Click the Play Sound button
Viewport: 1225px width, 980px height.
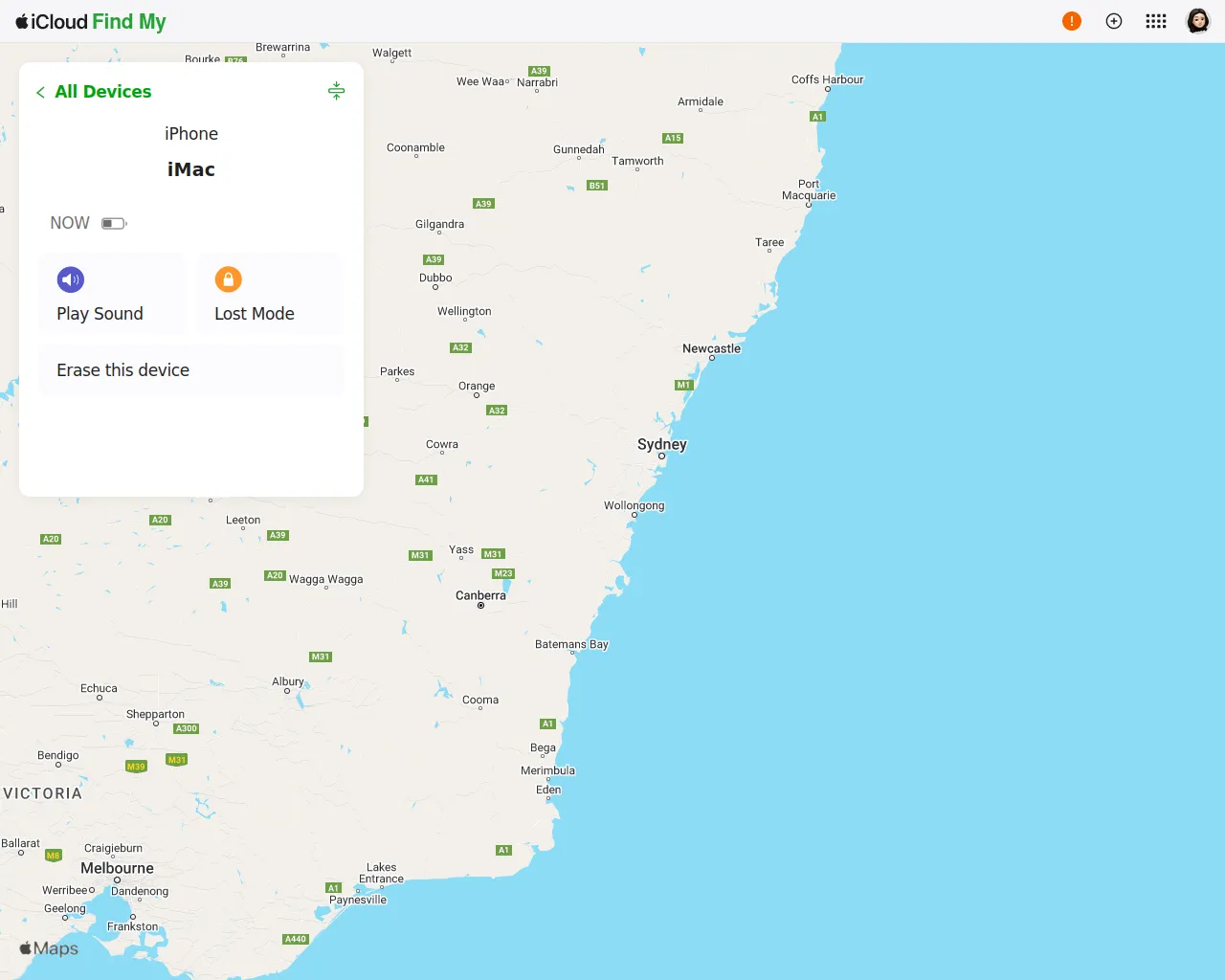coord(113,294)
